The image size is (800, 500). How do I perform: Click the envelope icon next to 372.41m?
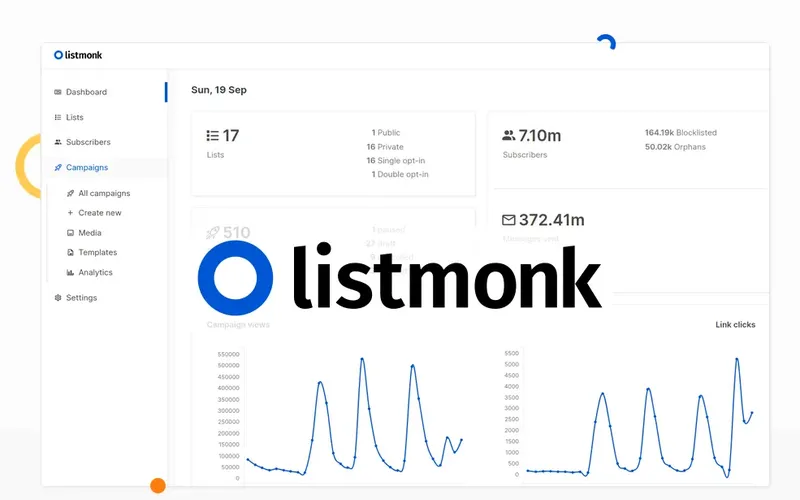tap(509, 220)
